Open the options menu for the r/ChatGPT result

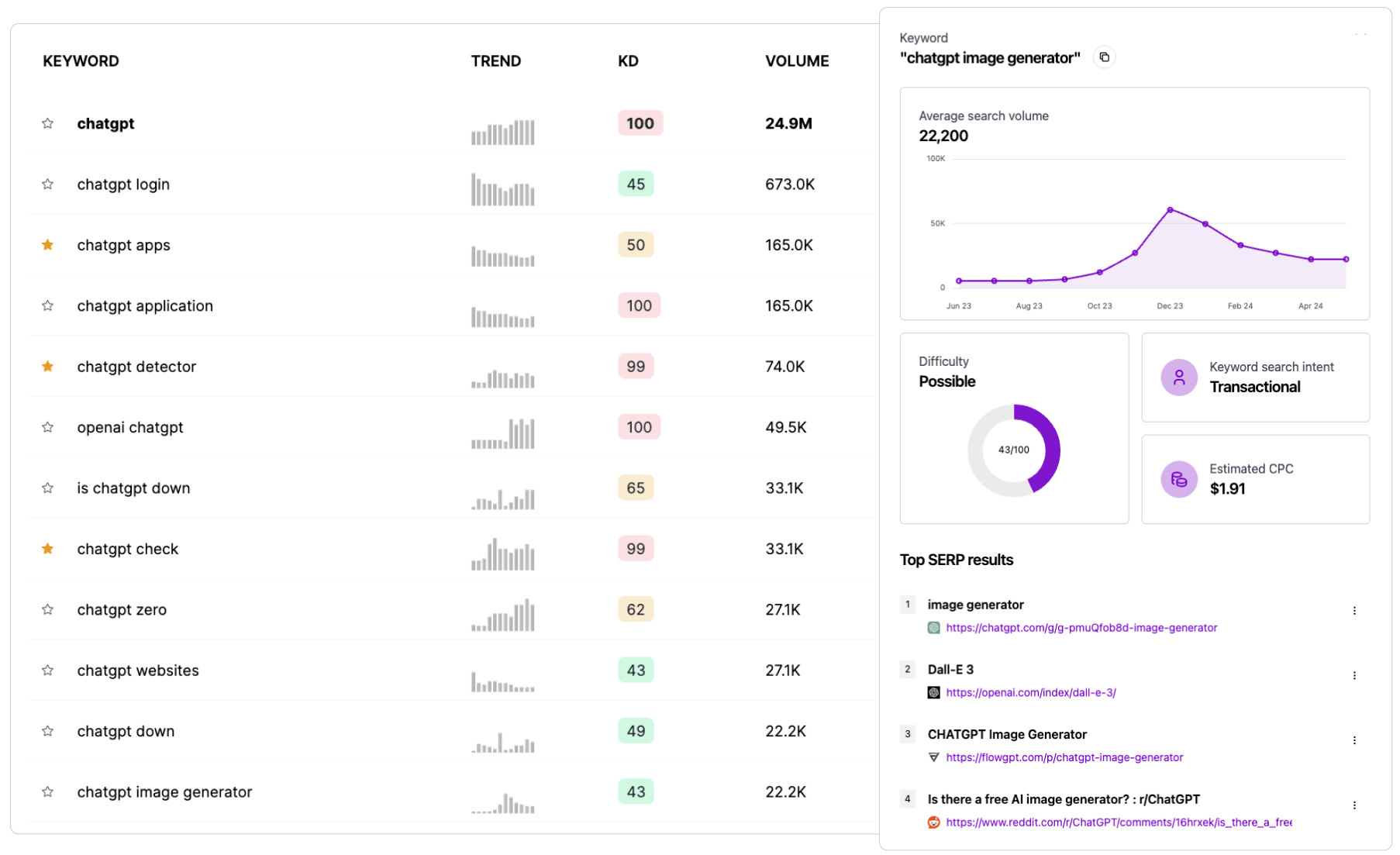(1354, 805)
